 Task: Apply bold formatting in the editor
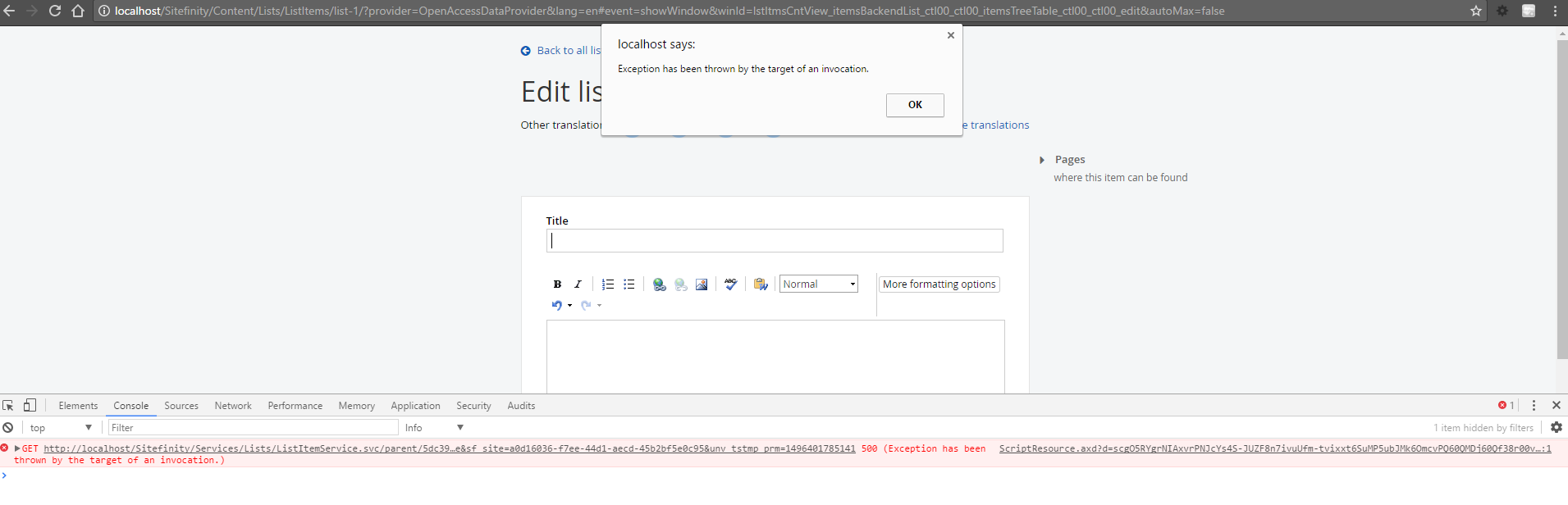click(x=557, y=284)
